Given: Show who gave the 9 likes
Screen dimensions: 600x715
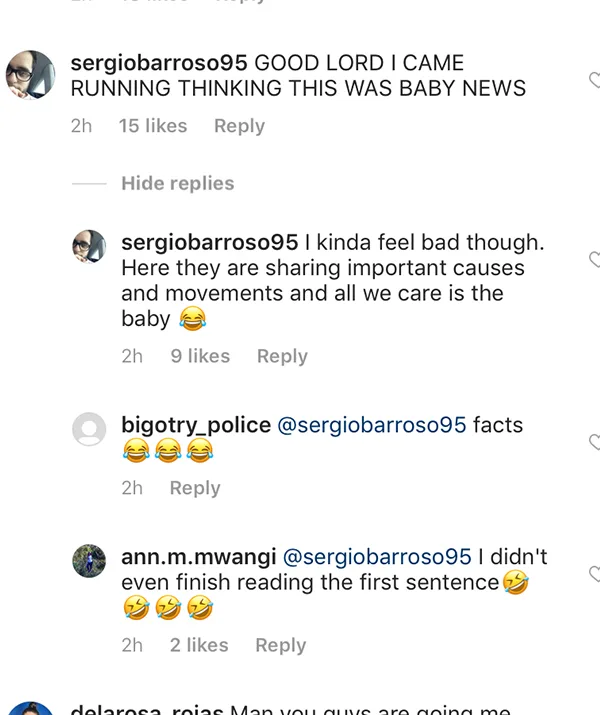Looking at the screenshot, I should tap(199, 356).
